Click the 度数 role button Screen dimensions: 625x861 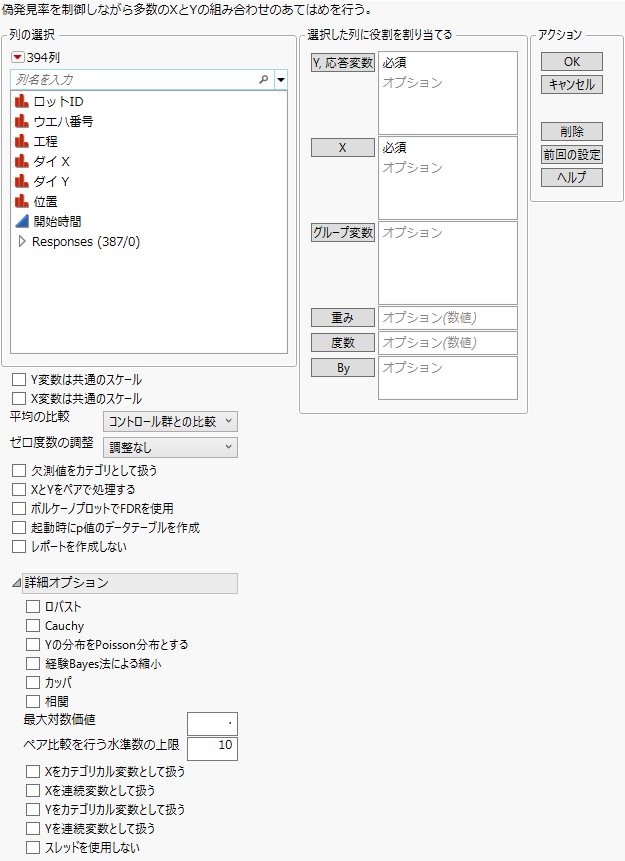(x=343, y=343)
